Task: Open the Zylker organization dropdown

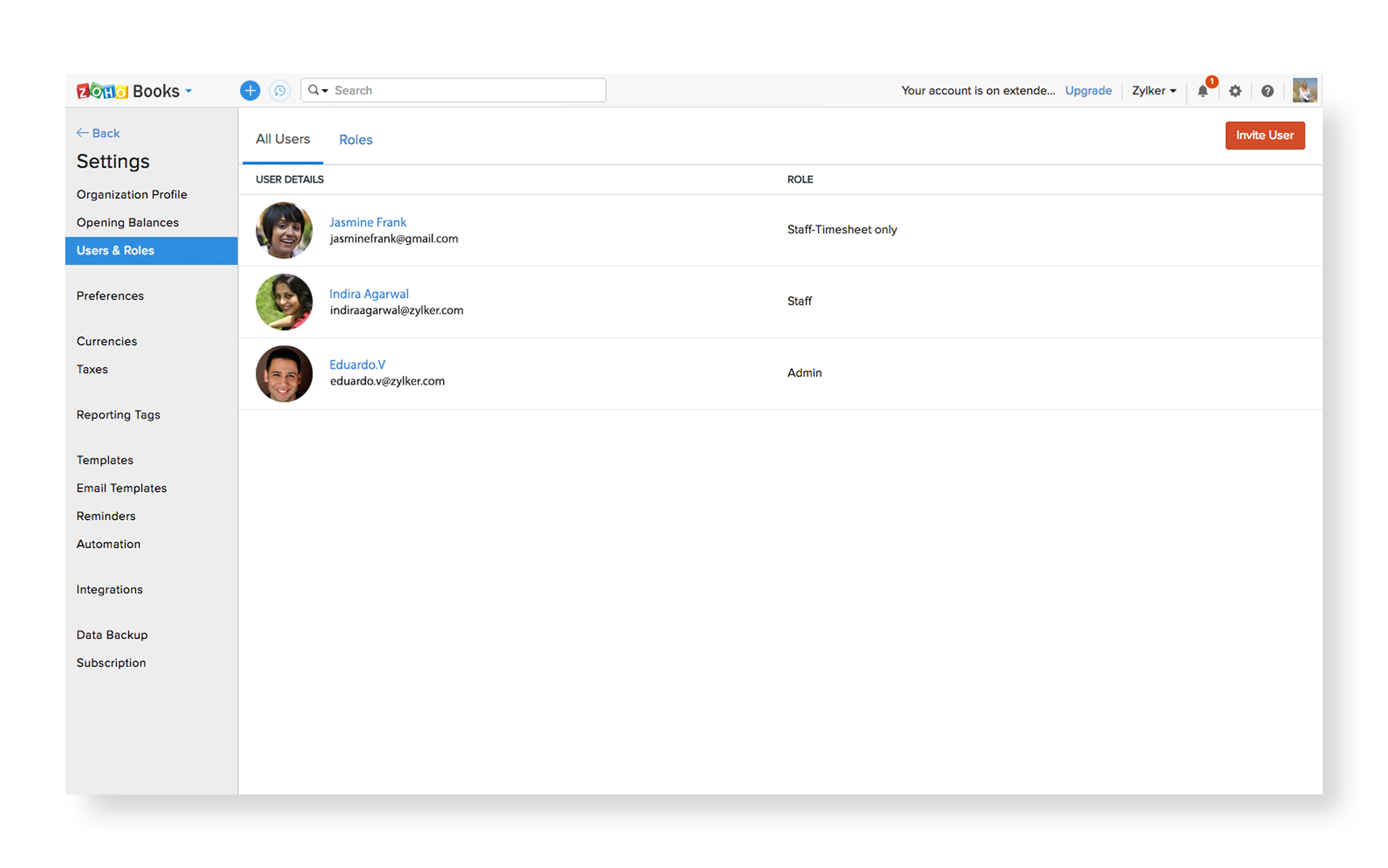Action: coord(1153,91)
